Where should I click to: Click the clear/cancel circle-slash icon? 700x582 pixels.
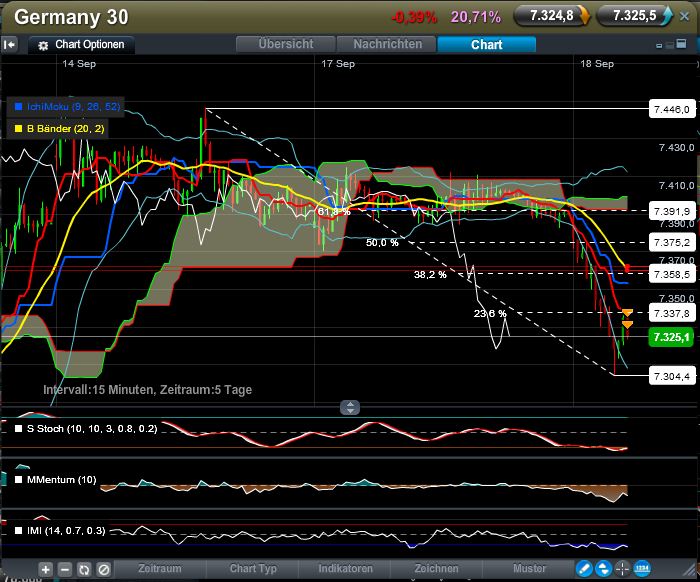pos(104,569)
